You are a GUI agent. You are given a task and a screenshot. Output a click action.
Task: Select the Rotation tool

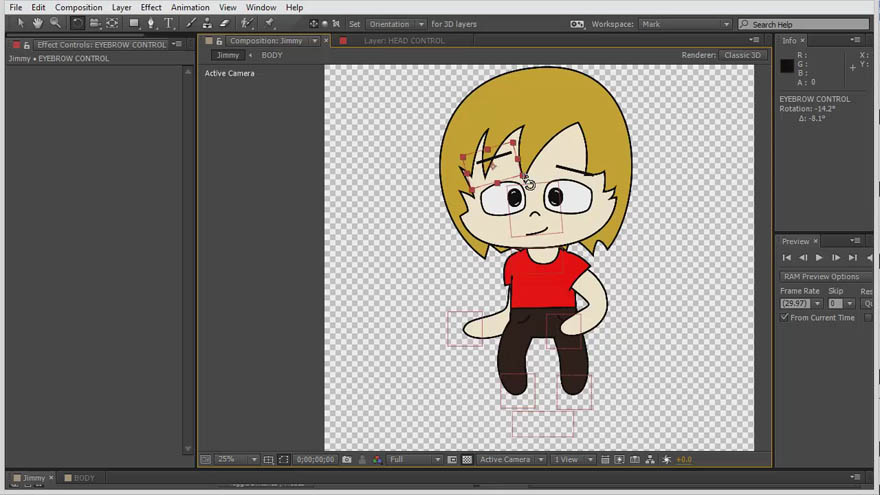pyautogui.click(x=77, y=24)
